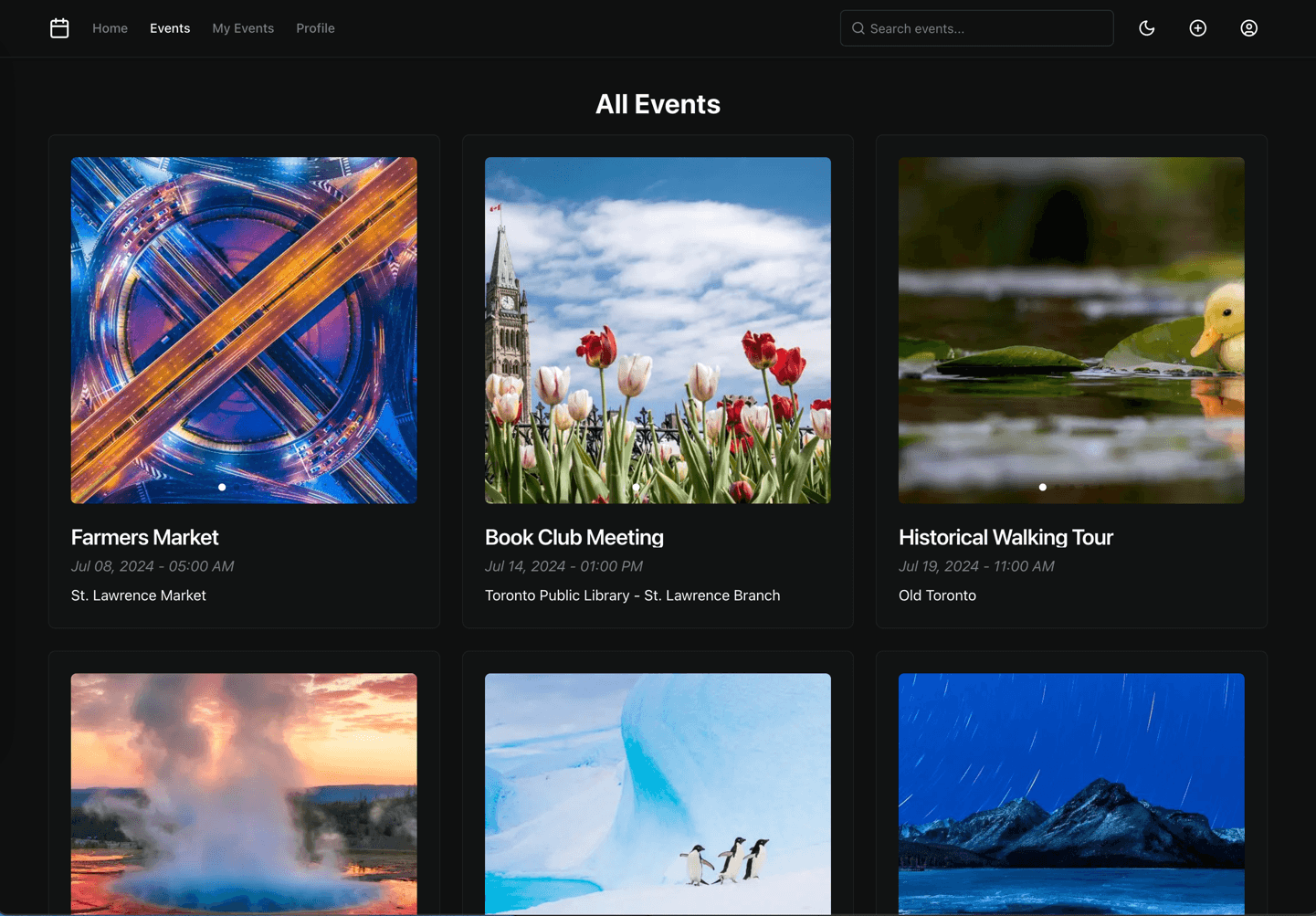
Task: Click Jul 19, 2024 - 11:00 AM date
Action: coord(976,566)
